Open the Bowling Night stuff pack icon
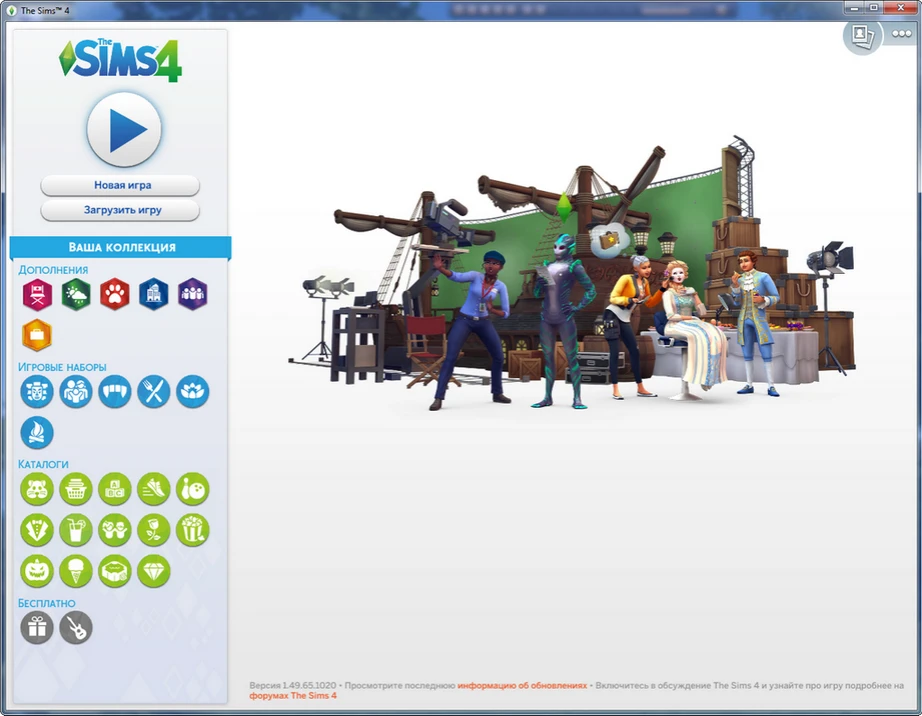This screenshot has height=716, width=922. (192, 489)
